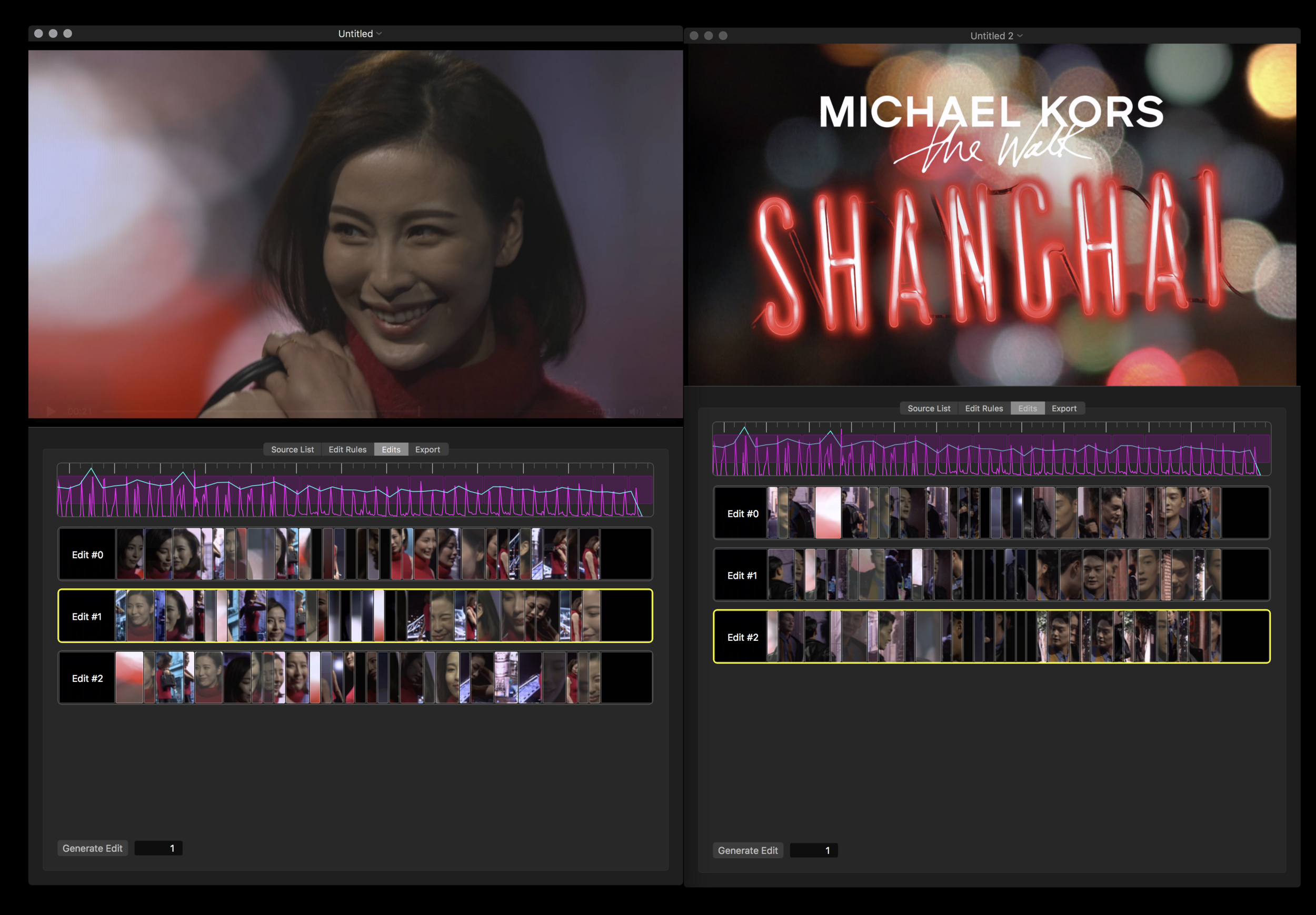Go to the Export tab in the left window

pos(427,449)
